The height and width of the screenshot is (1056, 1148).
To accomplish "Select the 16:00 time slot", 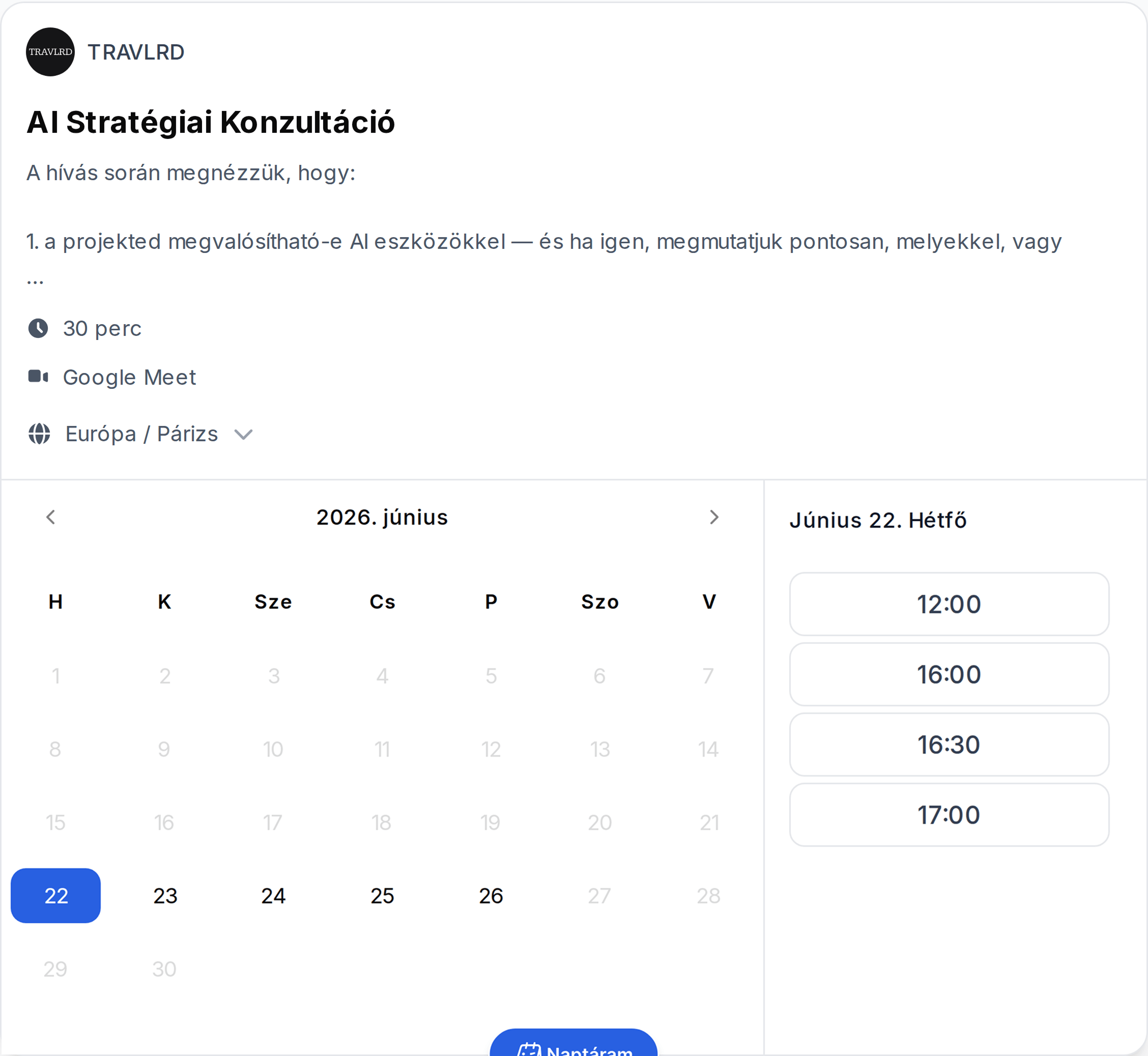I will (949, 674).
